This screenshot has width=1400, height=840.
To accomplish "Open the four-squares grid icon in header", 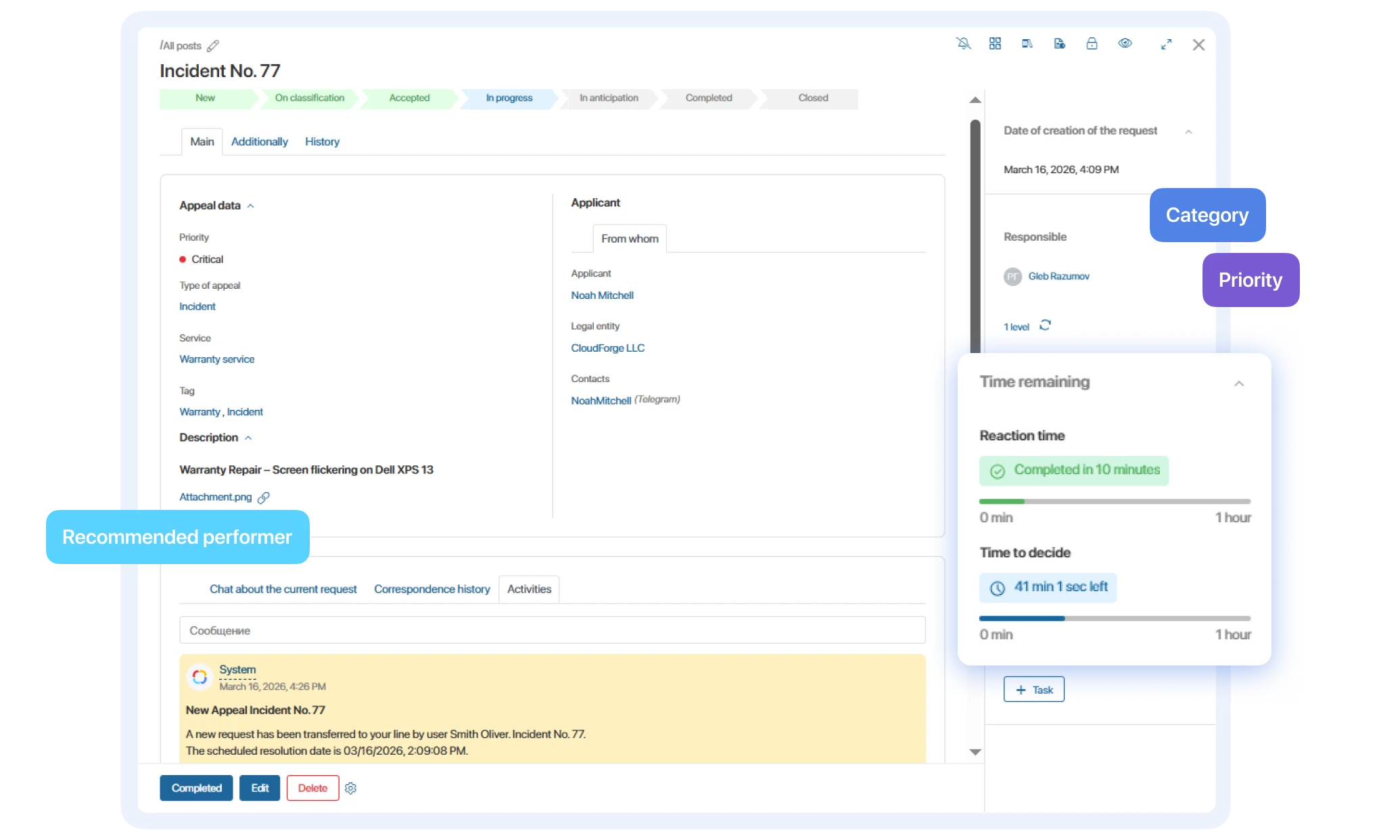I will [x=995, y=44].
